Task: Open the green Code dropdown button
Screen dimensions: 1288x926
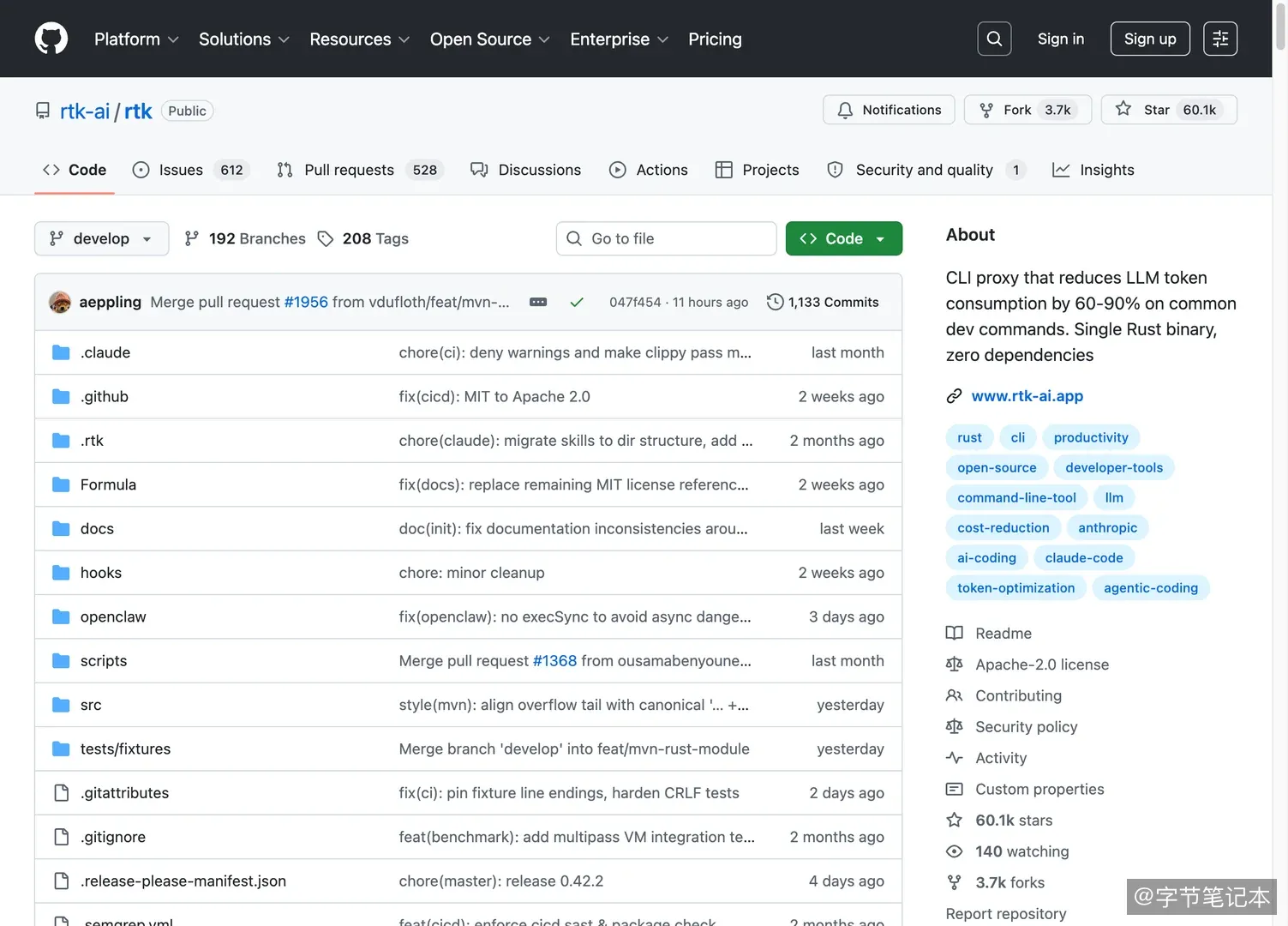Action: pos(843,238)
